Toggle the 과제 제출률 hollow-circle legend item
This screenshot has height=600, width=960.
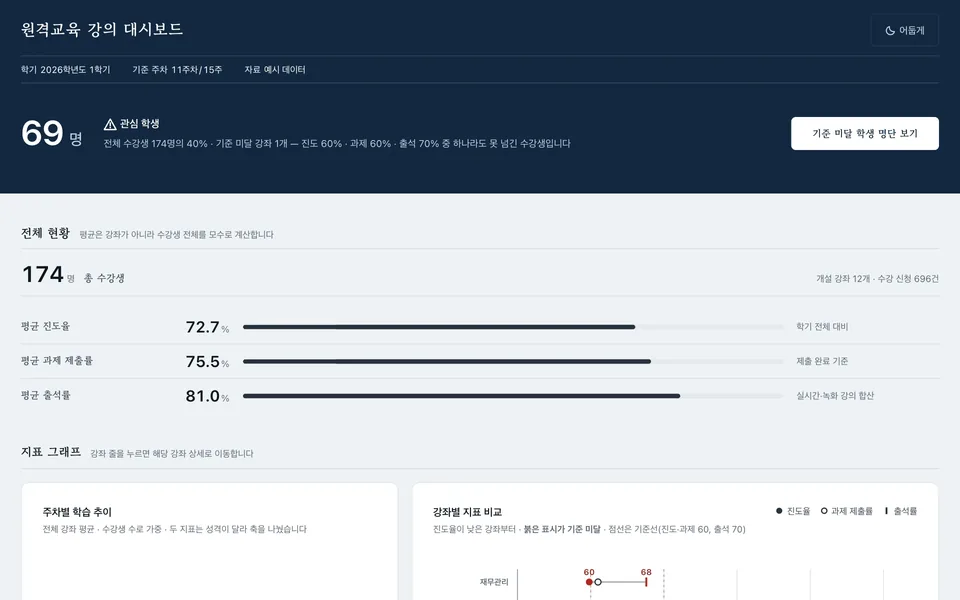pyautogui.click(x=847, y=511)
